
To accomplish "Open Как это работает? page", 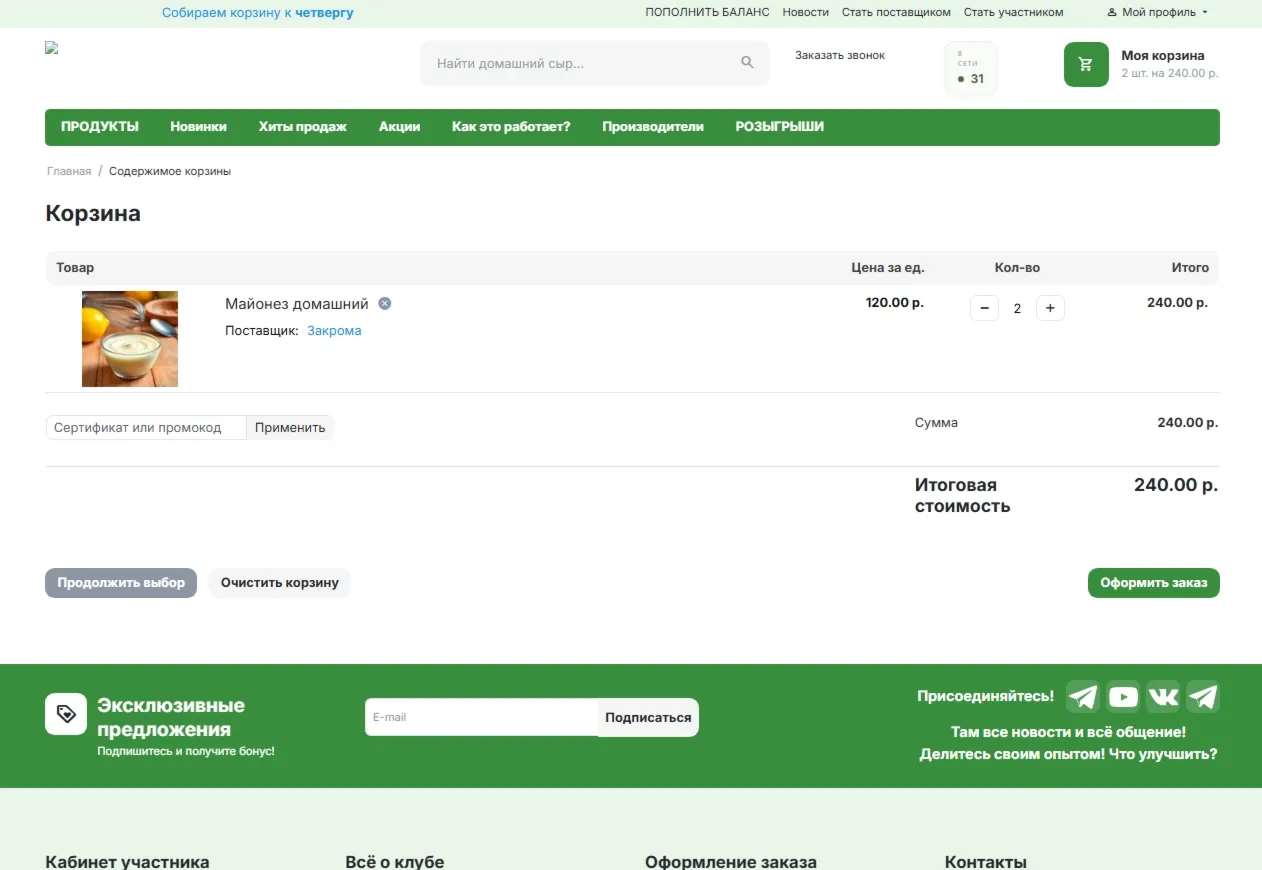I will click(511, 127).
